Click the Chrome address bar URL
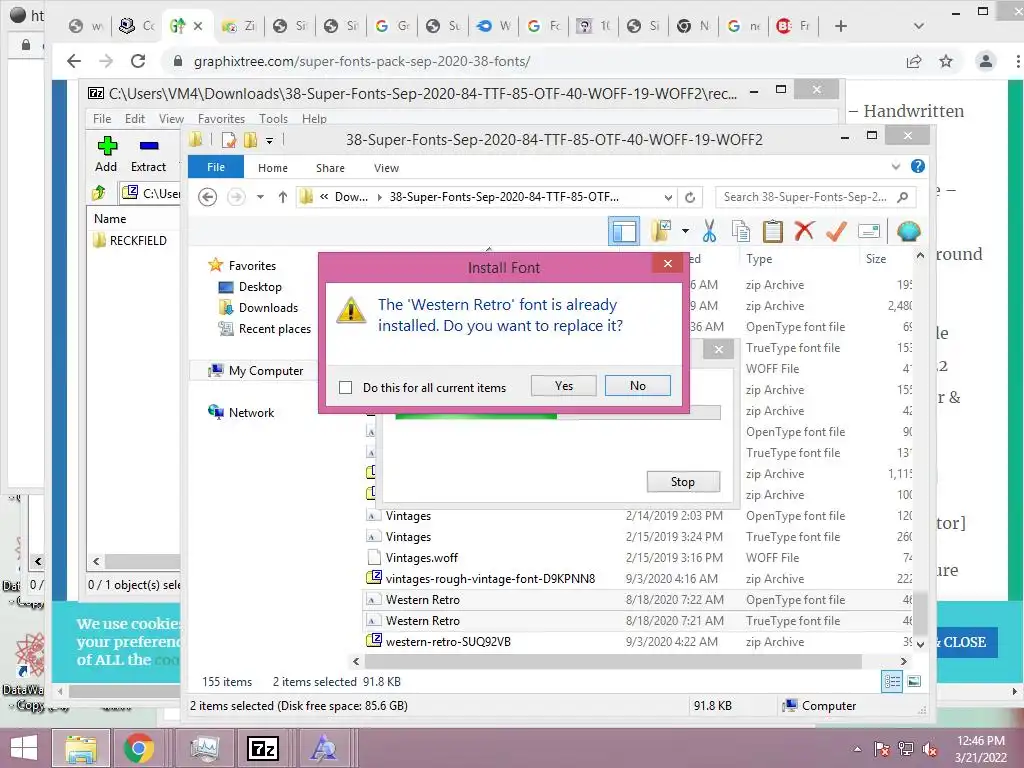1024x768 pixels. tap(362, 61)
